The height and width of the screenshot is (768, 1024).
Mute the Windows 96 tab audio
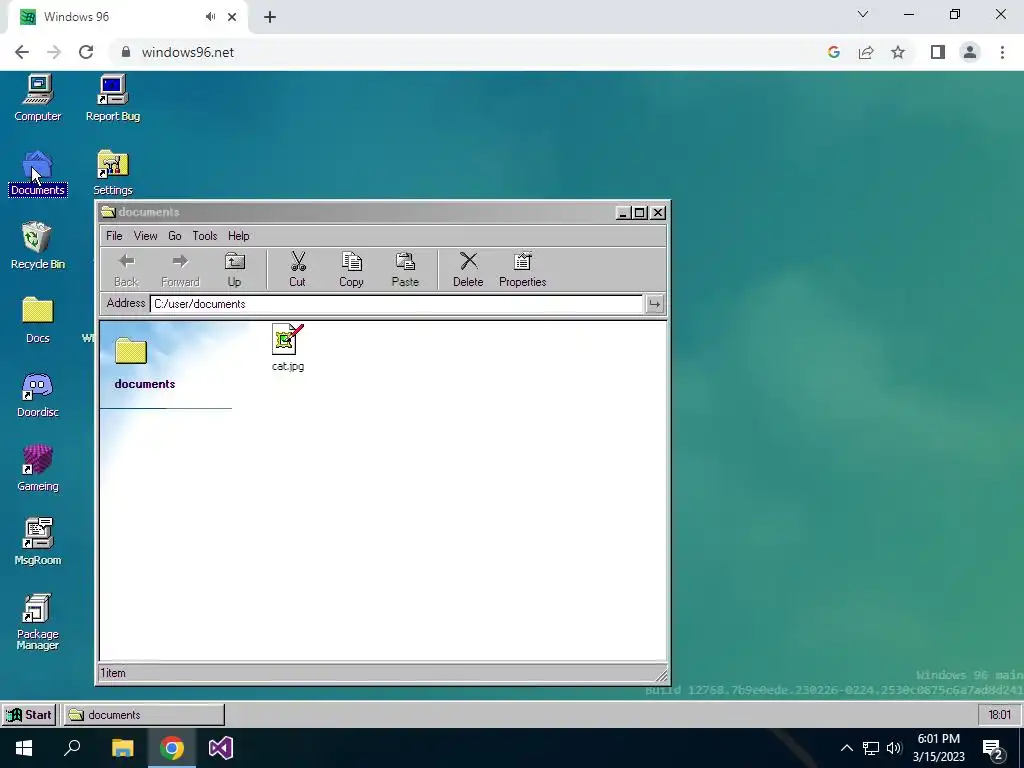click(210, 17)
